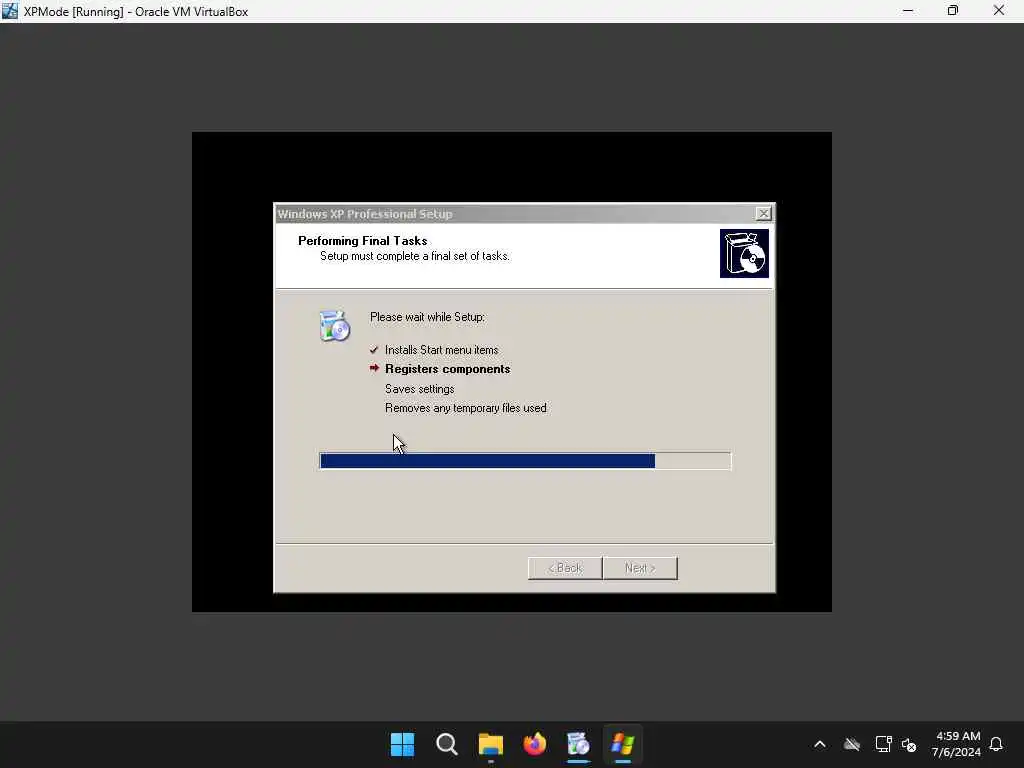The height and width of the screenshot is (768, 1024).
Task: Open File Explorer from taskbar
Action: point(490,744)
